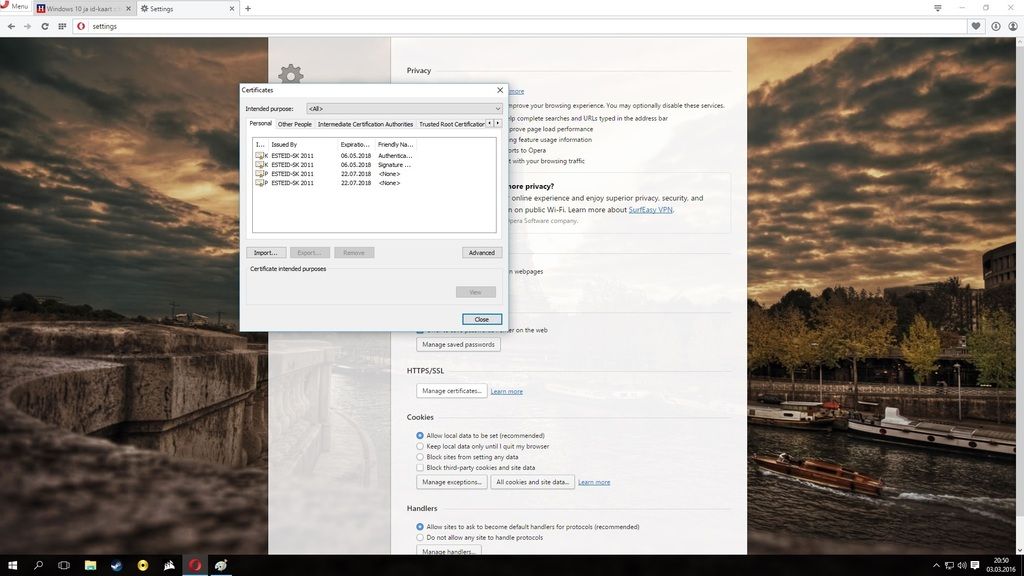The height and width of the screenshot is (576, 1024).
Task: Open the Opera Menu button
Action: (x=15, y=7)
